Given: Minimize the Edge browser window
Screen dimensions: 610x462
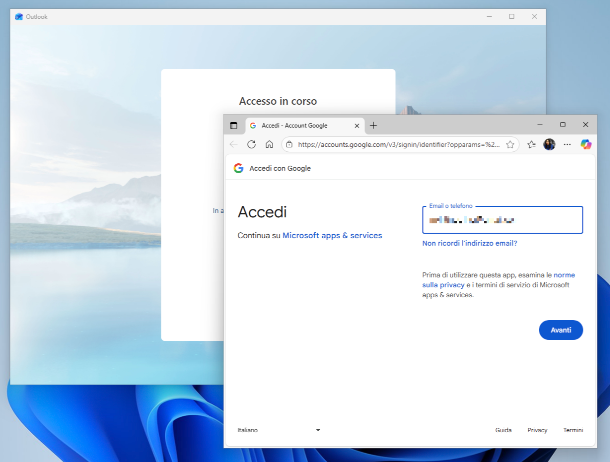Looking at the screenshot, I should 540,124.
